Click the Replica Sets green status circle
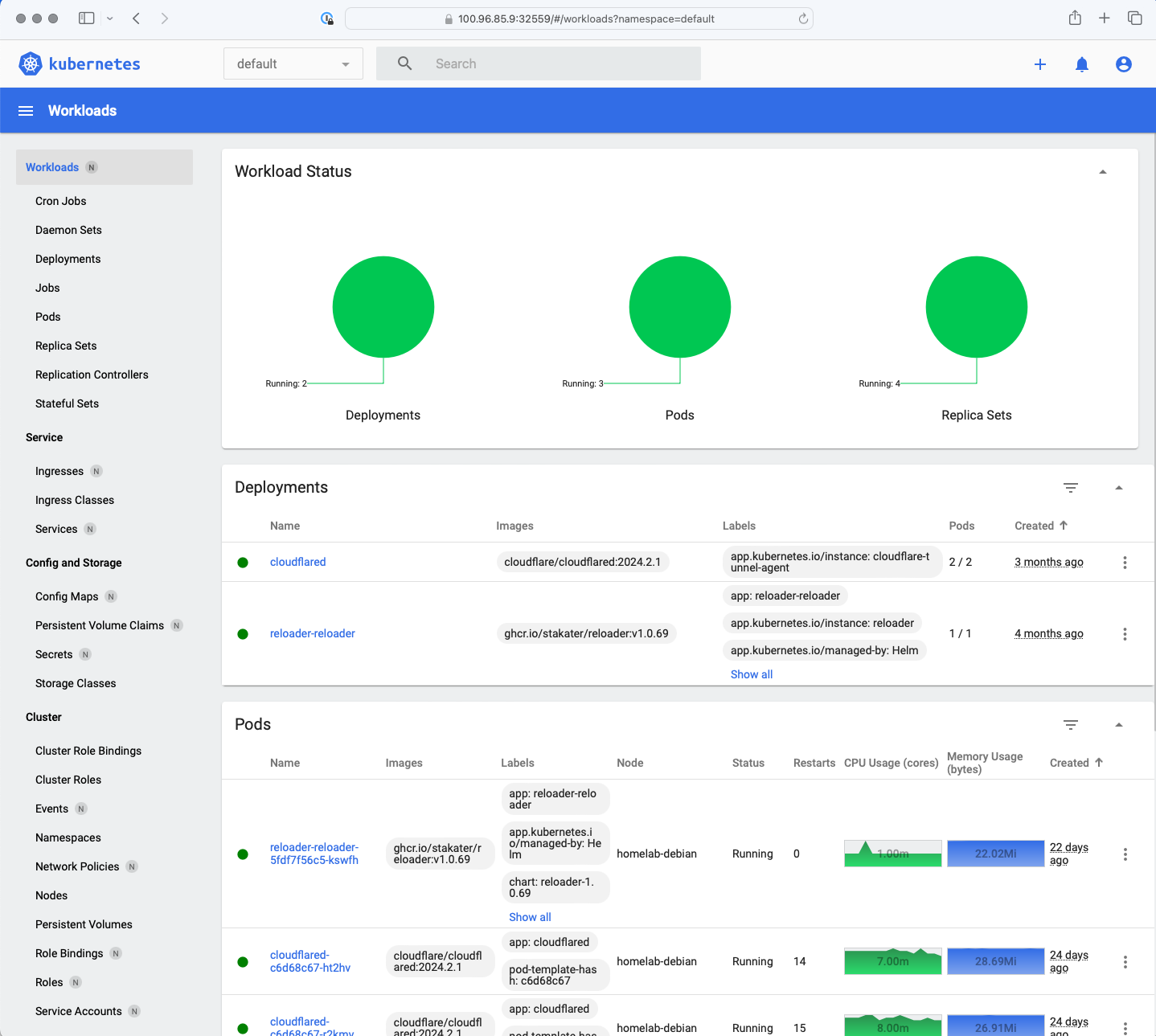This screenshot has height=1036, width=1156. [x=977, y=307]
